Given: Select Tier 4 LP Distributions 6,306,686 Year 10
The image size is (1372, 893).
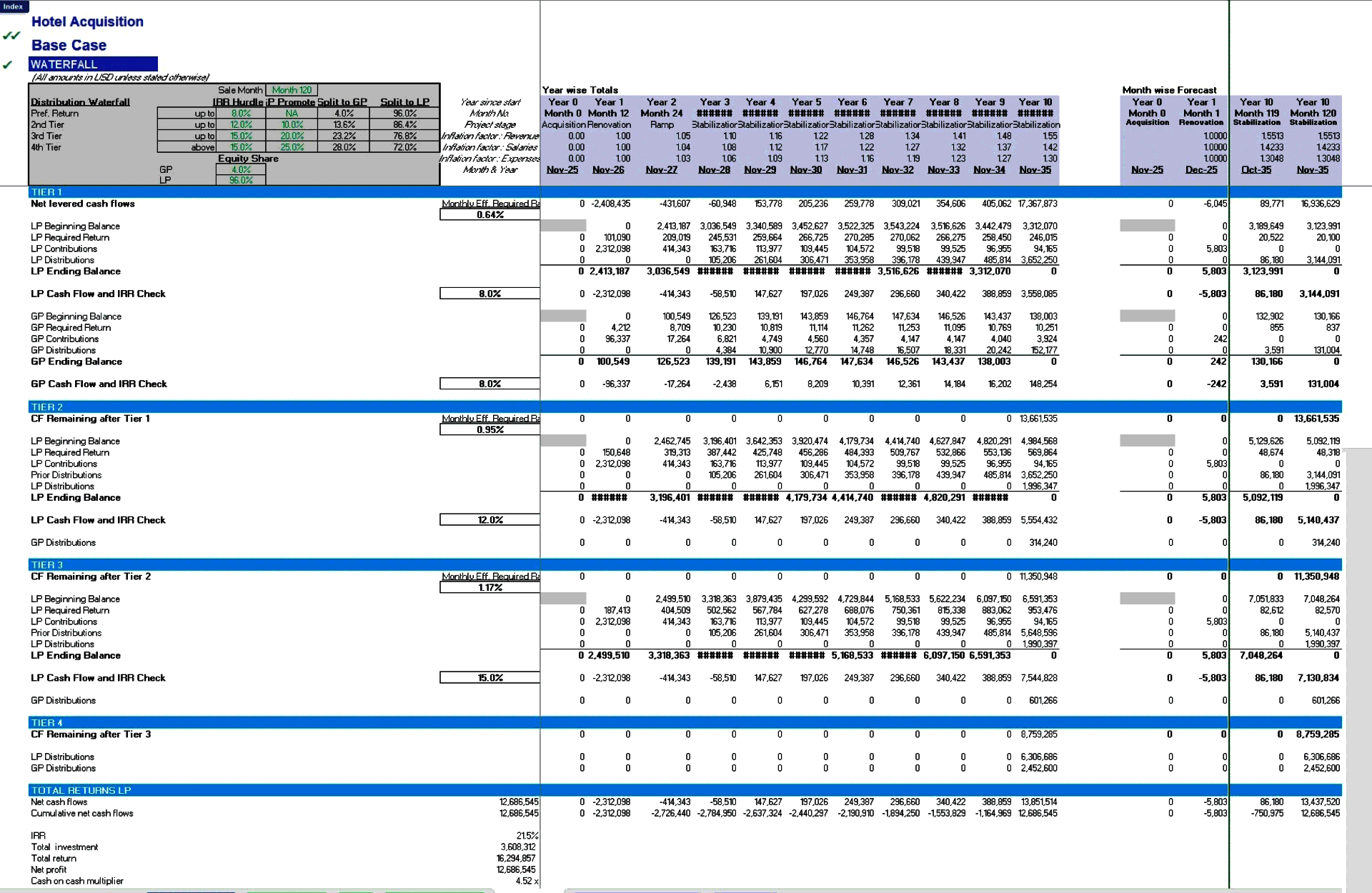Looking at the screenshot, I should (x=1038, y=757).
